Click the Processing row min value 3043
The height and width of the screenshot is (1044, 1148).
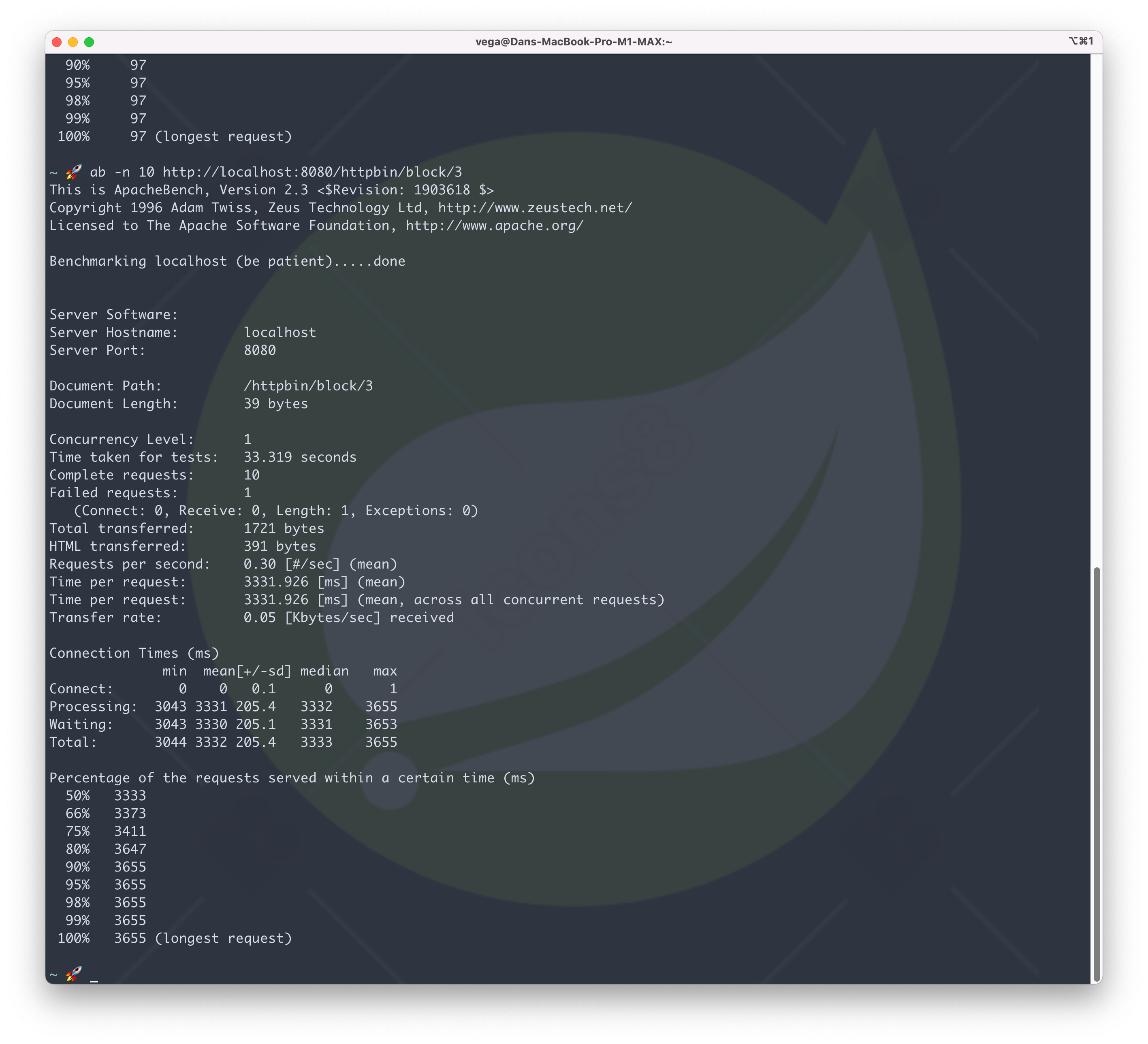tap(170, 706)
